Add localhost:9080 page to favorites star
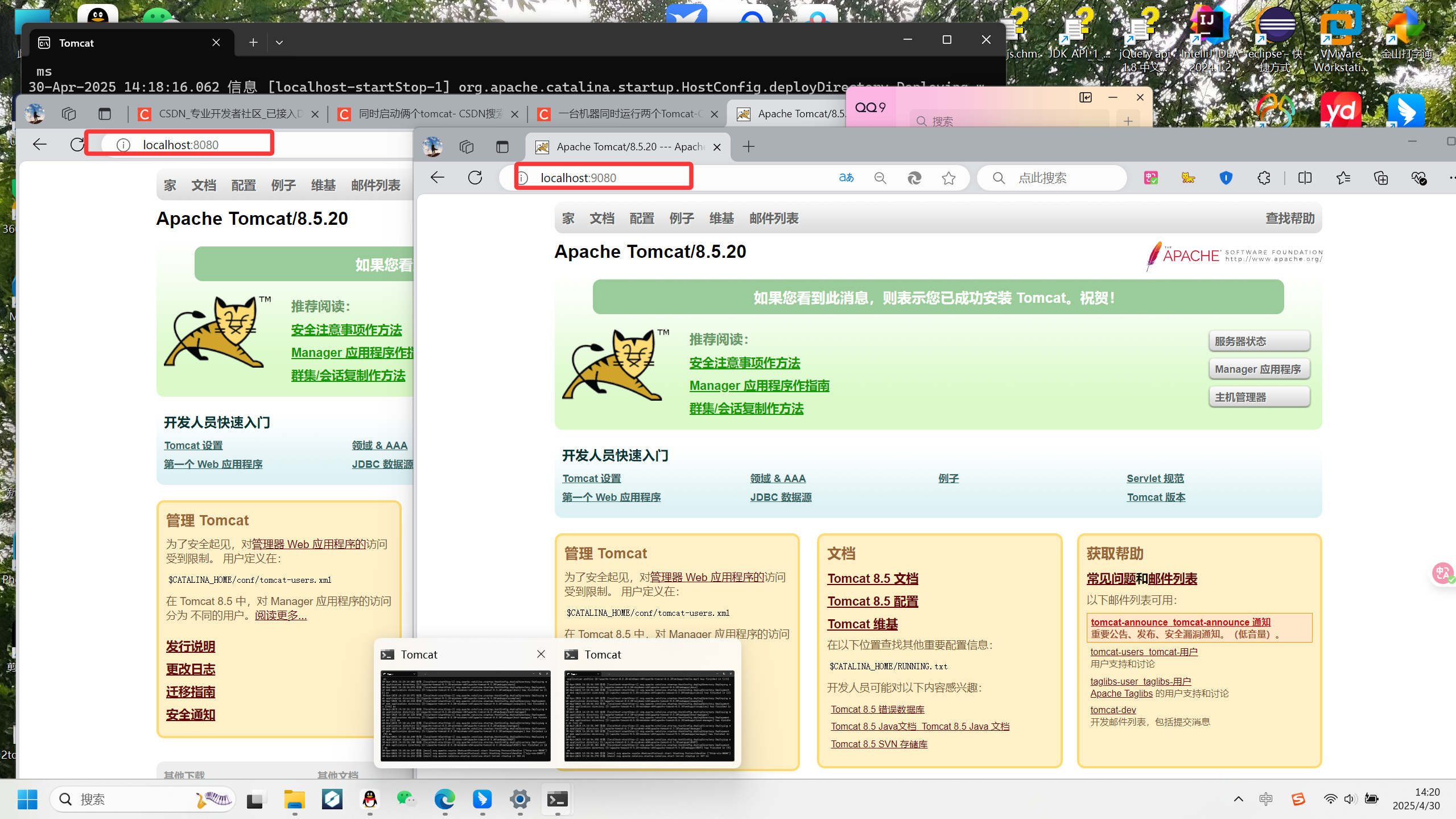The height and width of the screenshot is (819, 1456). click(x=948, y=178)
